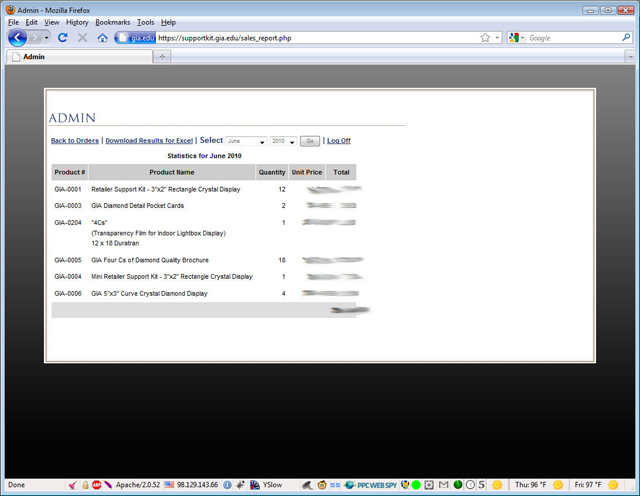This screenshot has height=496, width=640.
Task: Click GIA Diamond Detail Pocket Cards text
Action: pos(138,206)
